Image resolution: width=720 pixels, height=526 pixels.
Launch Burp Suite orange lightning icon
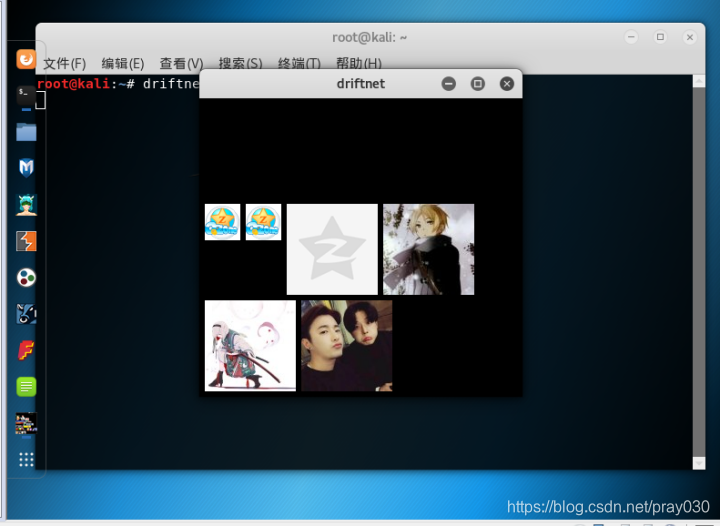pos(26,241)
